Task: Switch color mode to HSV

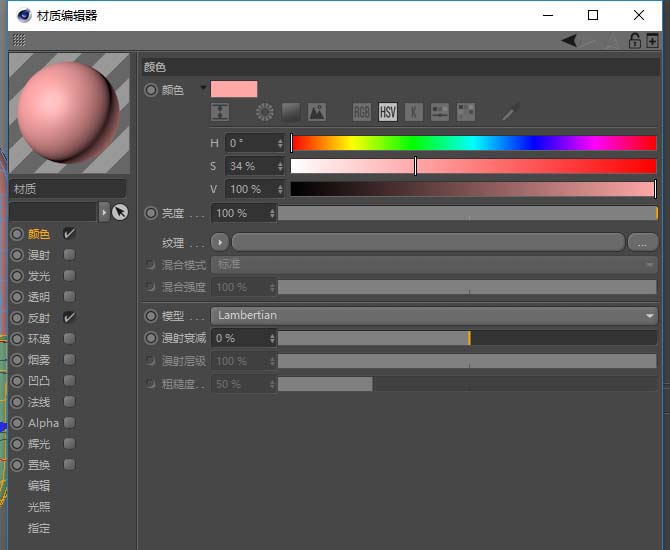Action: pos(388,112)
